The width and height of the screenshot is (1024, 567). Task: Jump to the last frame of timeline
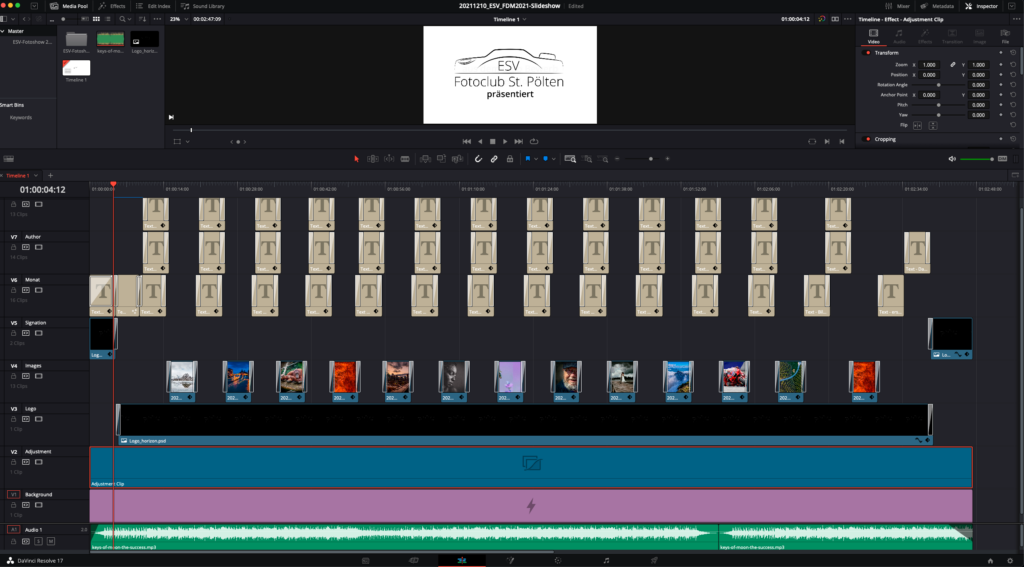[x=519, y=141]
